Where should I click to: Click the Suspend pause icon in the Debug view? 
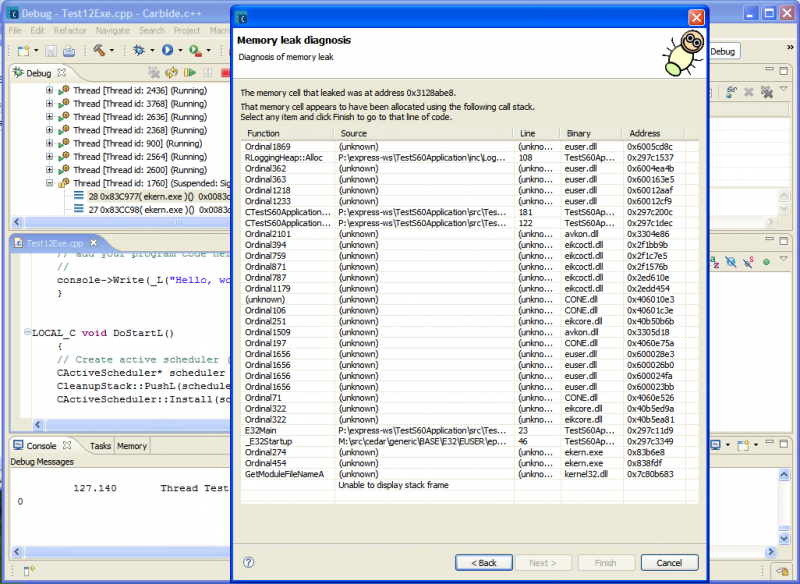(208, 72)
